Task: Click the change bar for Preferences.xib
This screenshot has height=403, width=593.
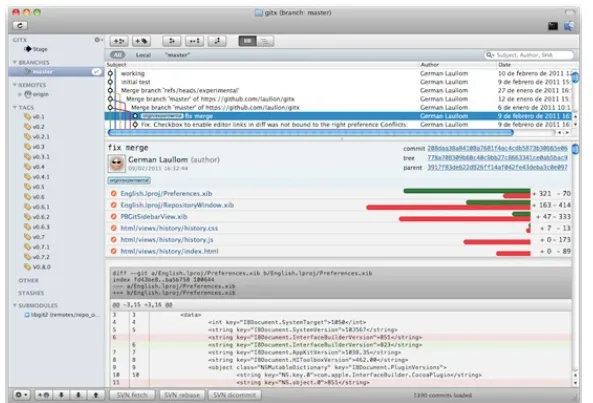Action: click(467, 193)
